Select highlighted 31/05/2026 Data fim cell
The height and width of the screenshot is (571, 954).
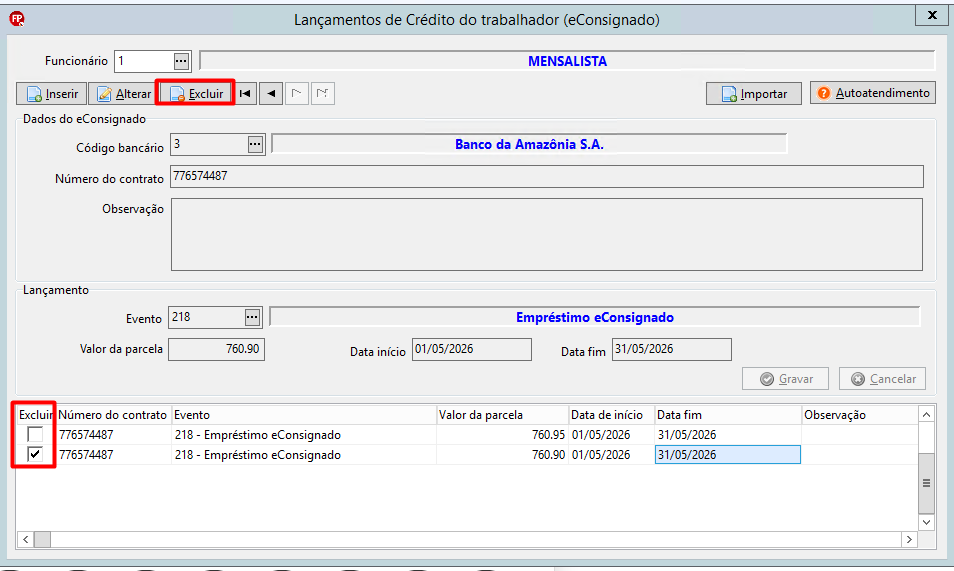coord(728,455)
